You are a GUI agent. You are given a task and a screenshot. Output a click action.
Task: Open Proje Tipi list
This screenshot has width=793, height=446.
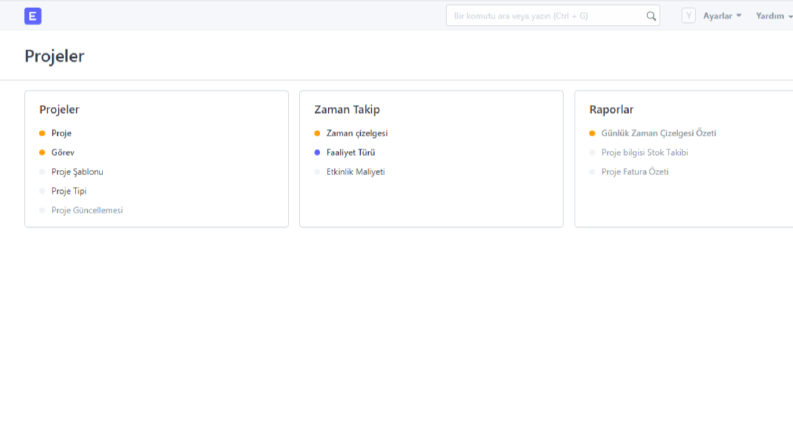[69, 191]
